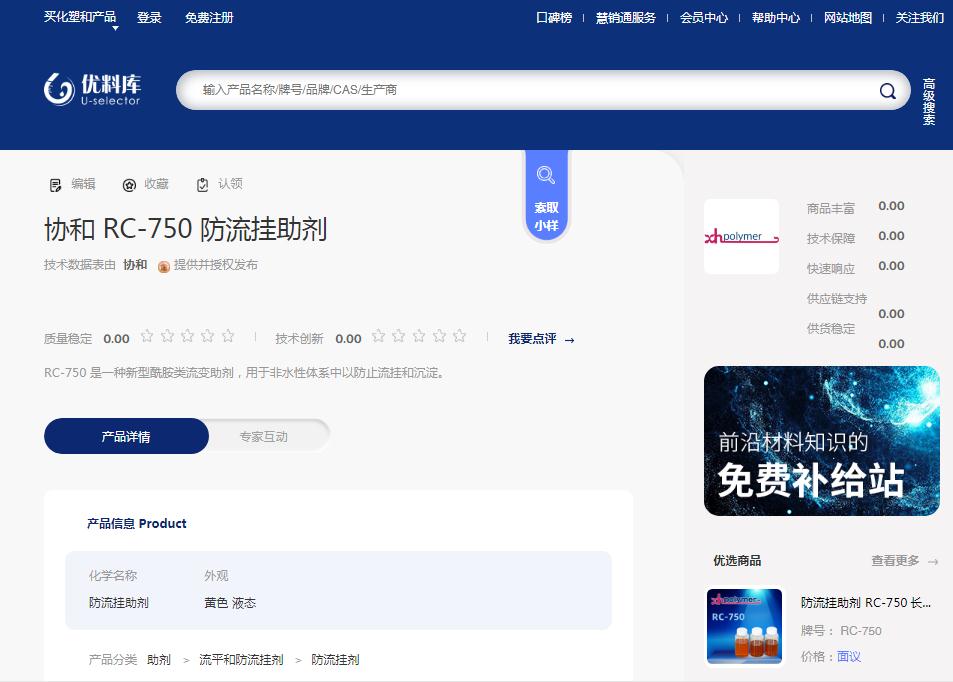Open the 前沿材料知识的免费补给站 banner
953x682 pixels.
(822, 441)
